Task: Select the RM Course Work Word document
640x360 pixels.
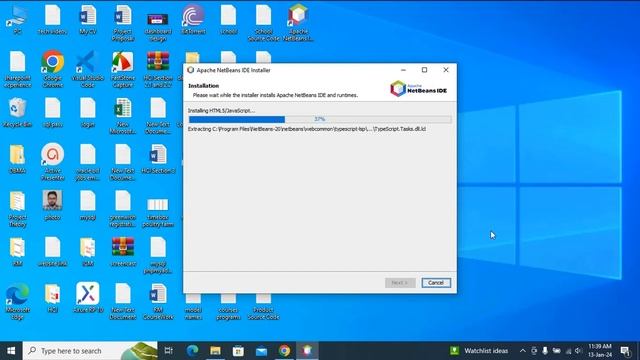Action: click(x=158, y=301)
